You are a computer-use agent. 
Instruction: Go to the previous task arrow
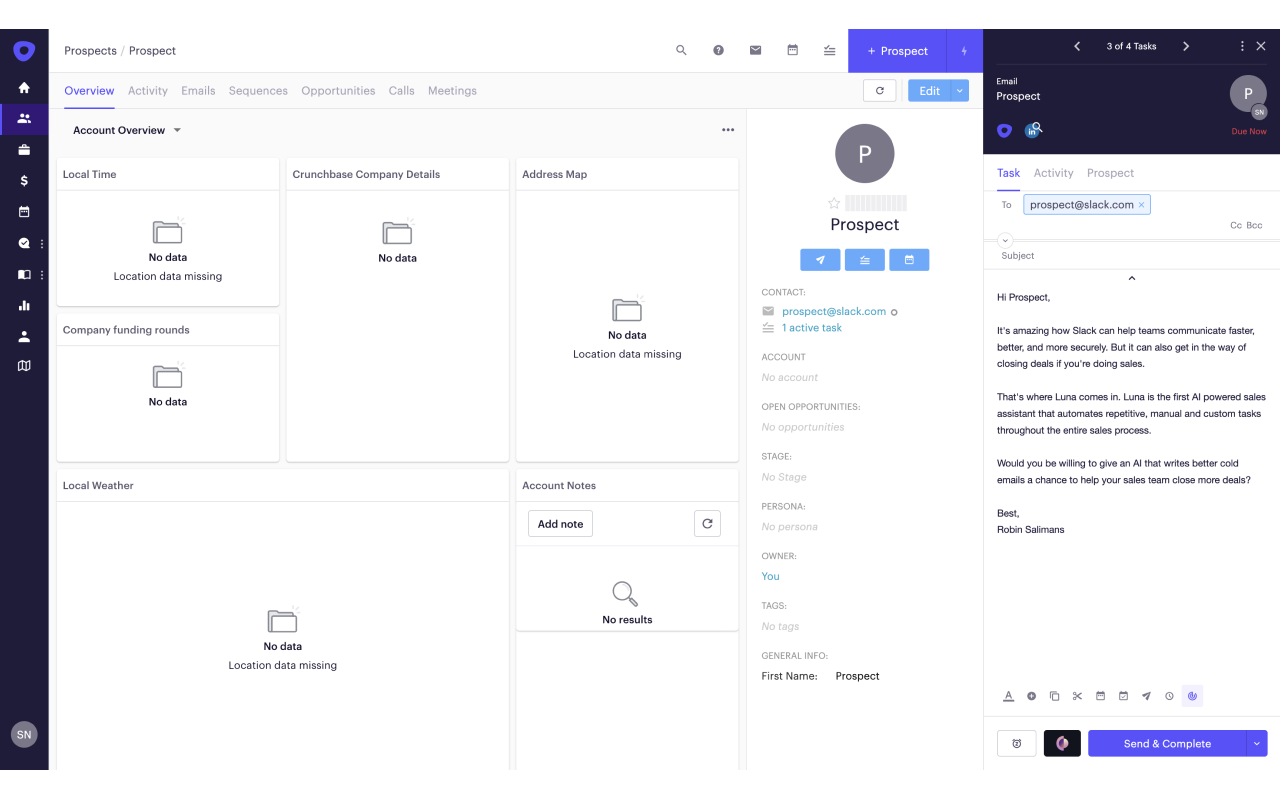(x=1077, y=46)
